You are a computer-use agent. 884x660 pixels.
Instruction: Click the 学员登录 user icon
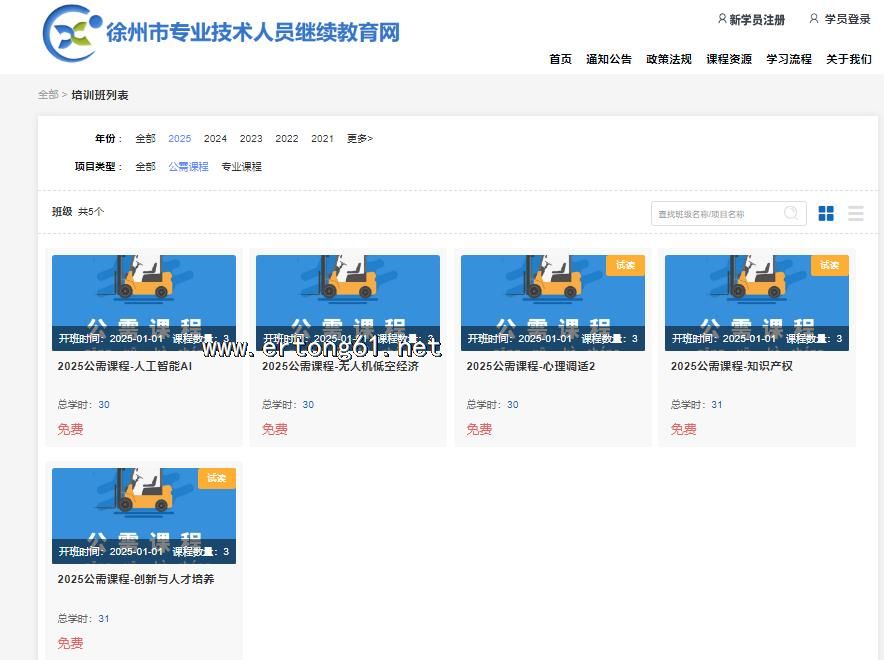point(814,19)
